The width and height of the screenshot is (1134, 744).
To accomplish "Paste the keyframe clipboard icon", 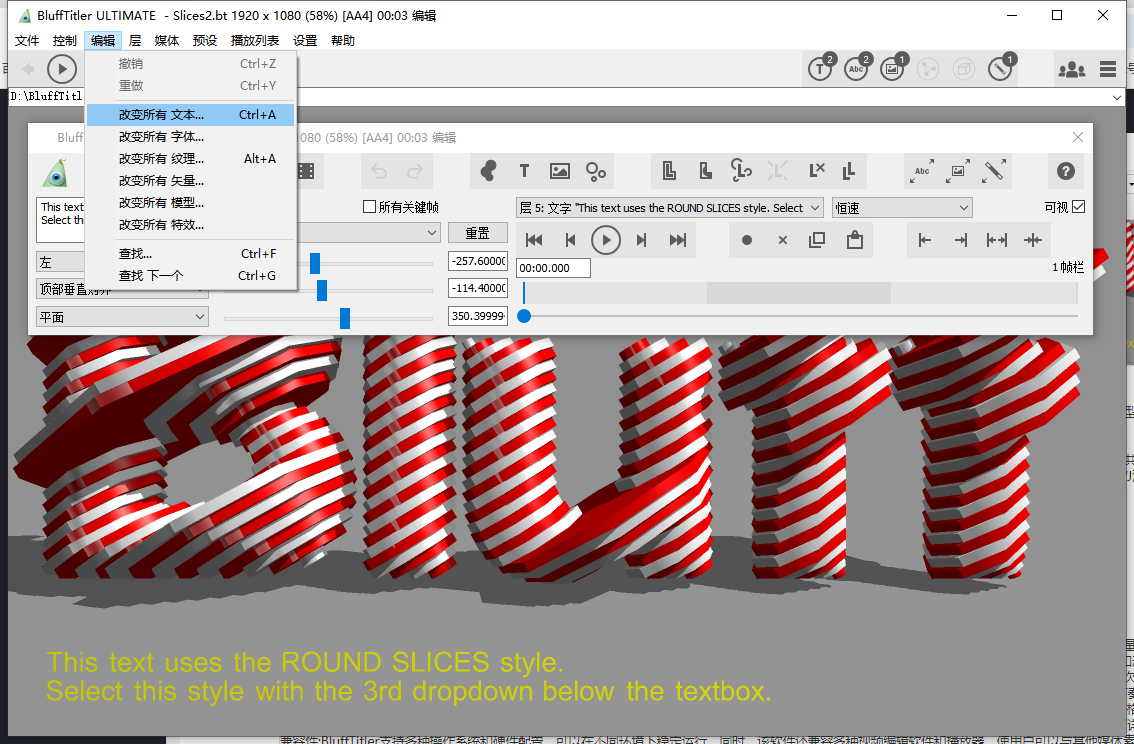I will pyautogui.click(x=855, y=239).
